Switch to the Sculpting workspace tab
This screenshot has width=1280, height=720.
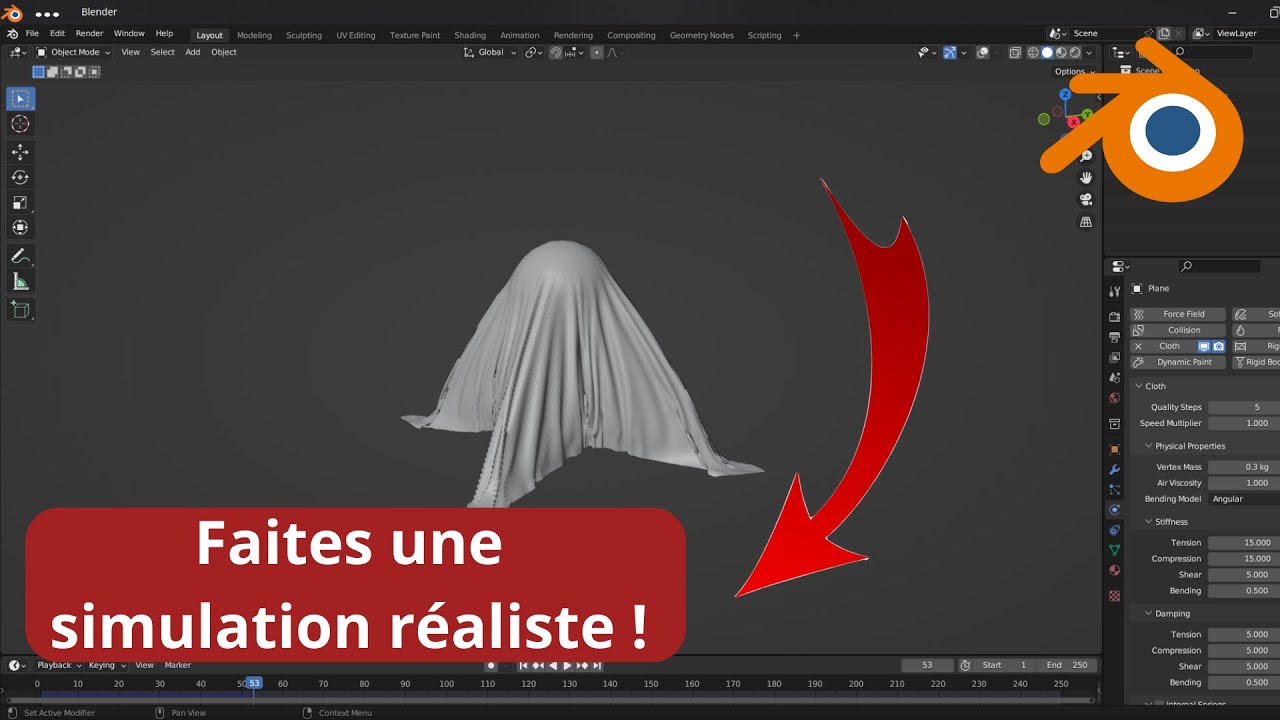click(x=304, y=35)
